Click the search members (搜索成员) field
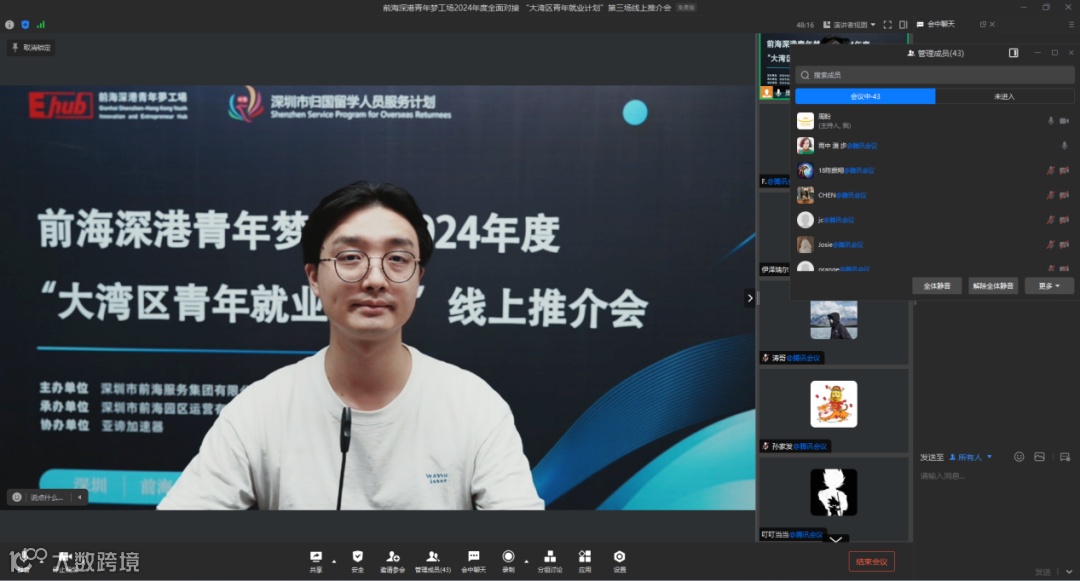 coord(935,75)
